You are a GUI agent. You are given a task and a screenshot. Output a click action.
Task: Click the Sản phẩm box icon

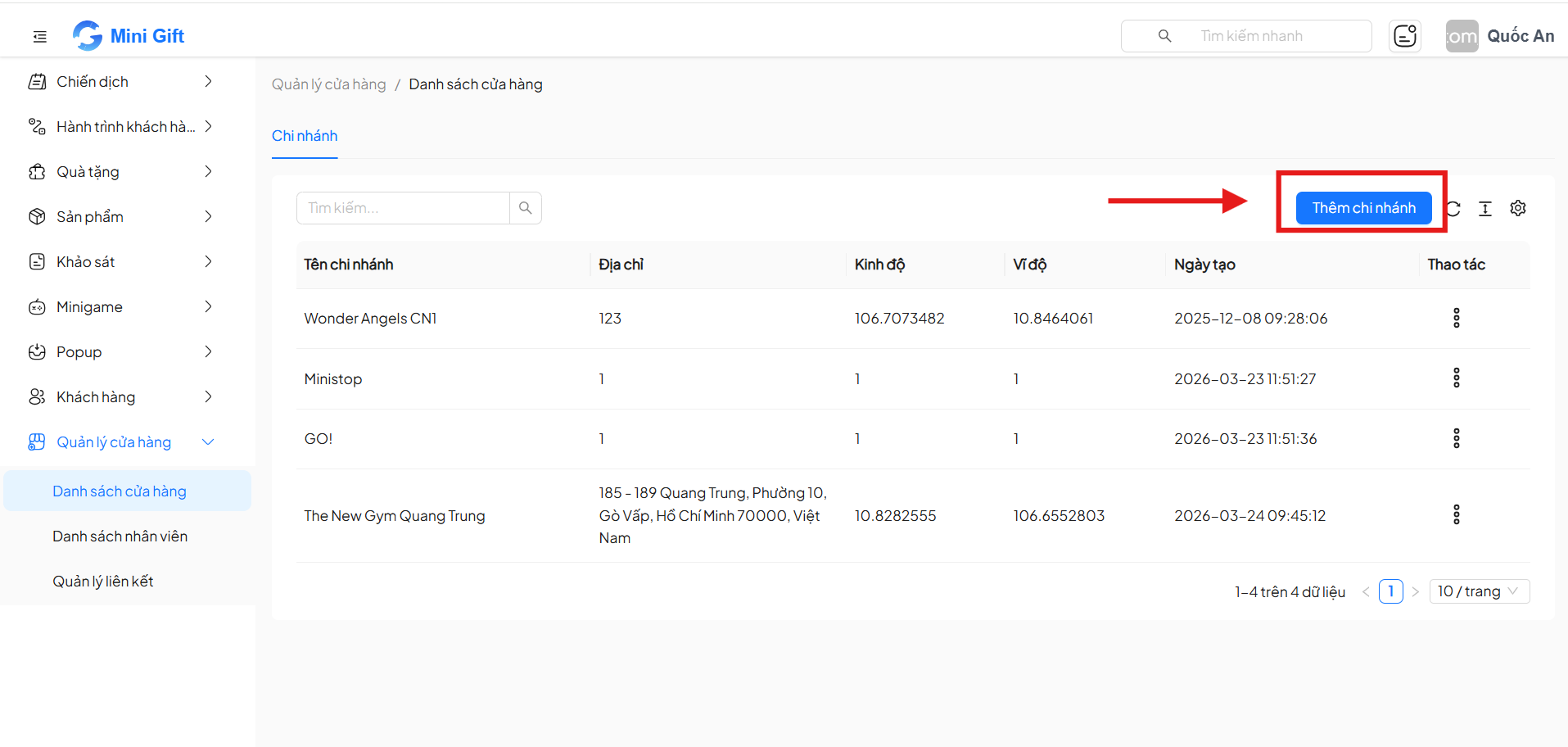coord(37,217)
